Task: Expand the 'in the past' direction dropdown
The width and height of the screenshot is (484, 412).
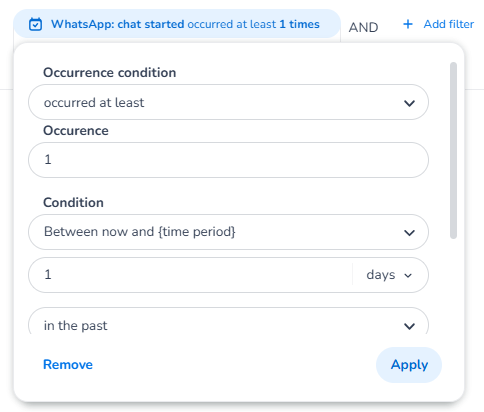Action: point(228,321)
